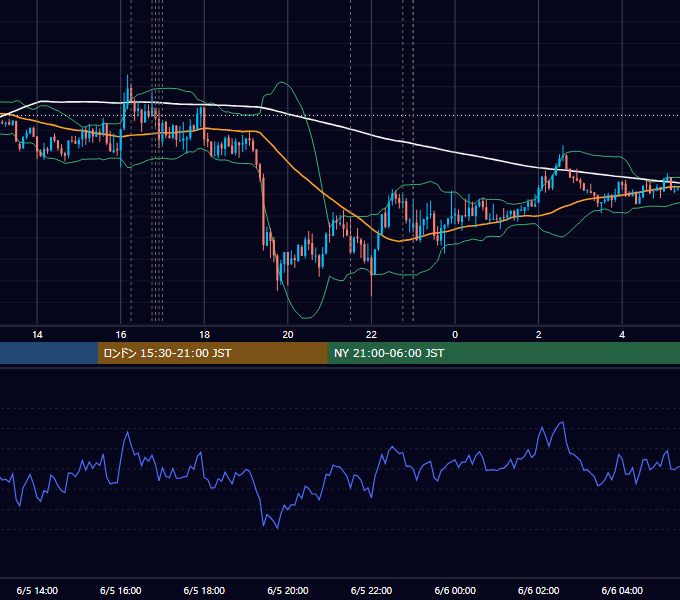The height and width of the screenshot is (600, 680).
Task: Click the 0 hour label on price chart axis
Action: pyautogui.click(x=455, y=335)
